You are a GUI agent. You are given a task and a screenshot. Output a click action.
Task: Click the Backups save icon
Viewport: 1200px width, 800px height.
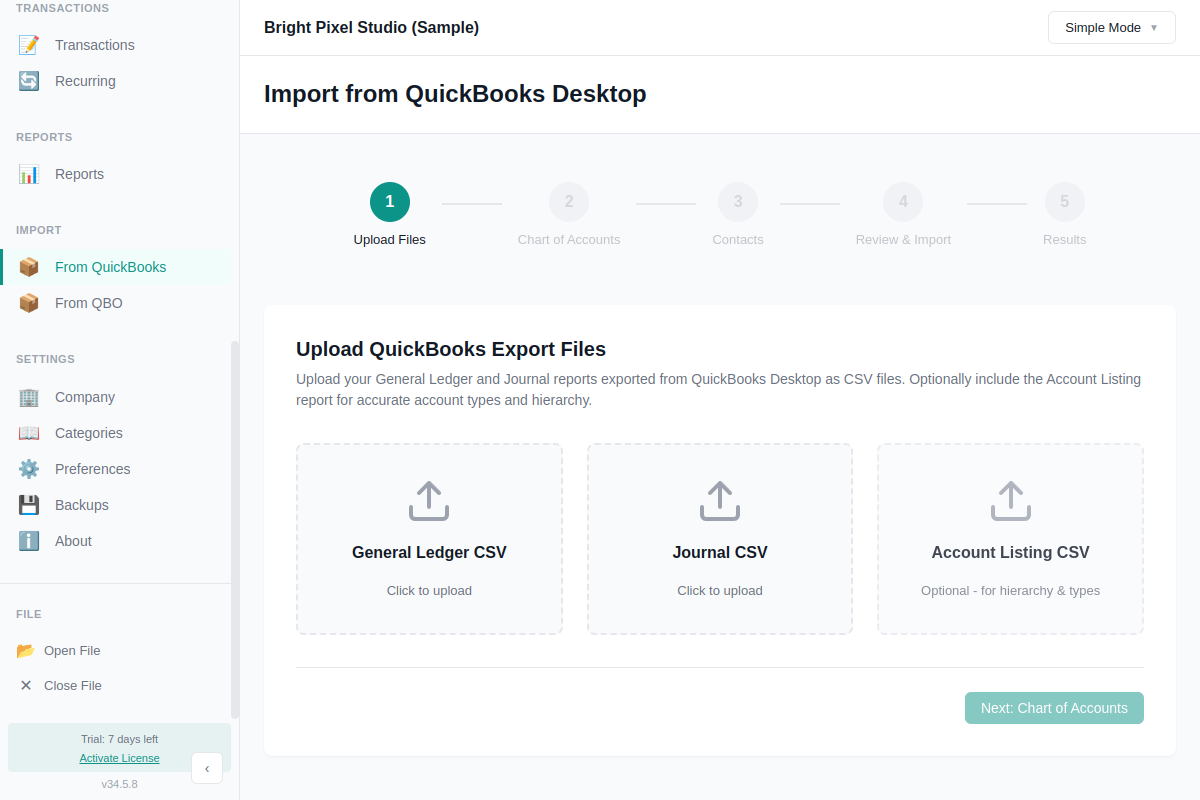coord(27,505)
